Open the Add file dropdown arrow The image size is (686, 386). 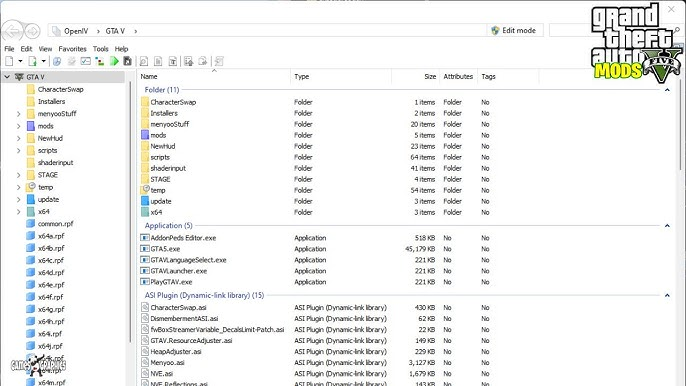pyautogui.click(x=43, y=61)
